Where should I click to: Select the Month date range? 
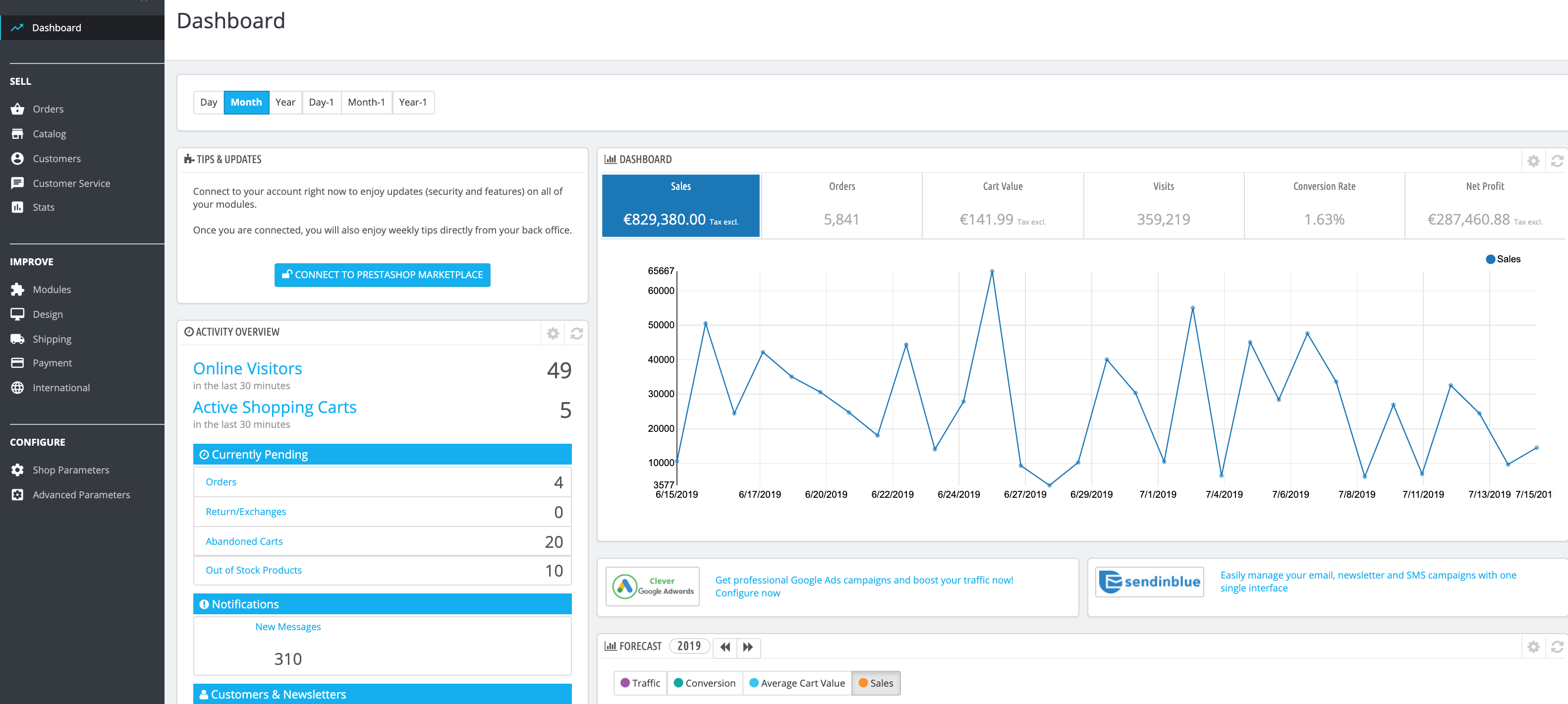pos(246,102)
